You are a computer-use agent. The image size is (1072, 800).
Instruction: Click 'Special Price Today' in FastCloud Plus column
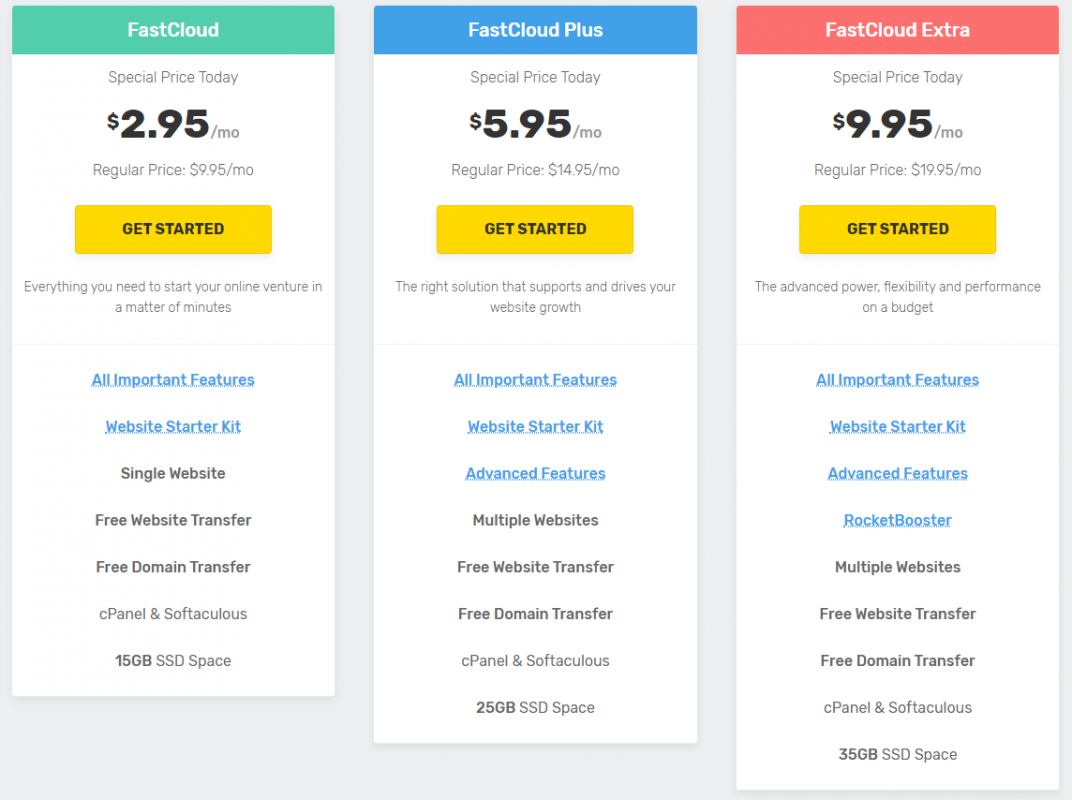tap(535, 77)
